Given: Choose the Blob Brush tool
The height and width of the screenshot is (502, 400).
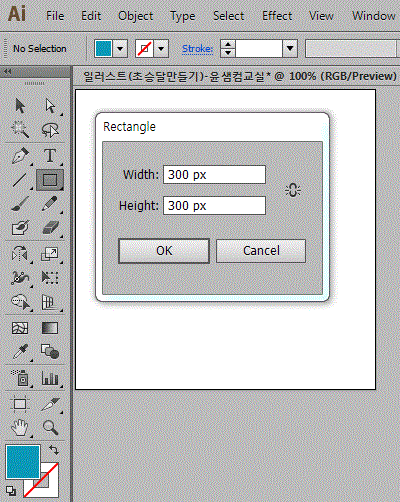Looking at the screenshot, I should point(20,228).
